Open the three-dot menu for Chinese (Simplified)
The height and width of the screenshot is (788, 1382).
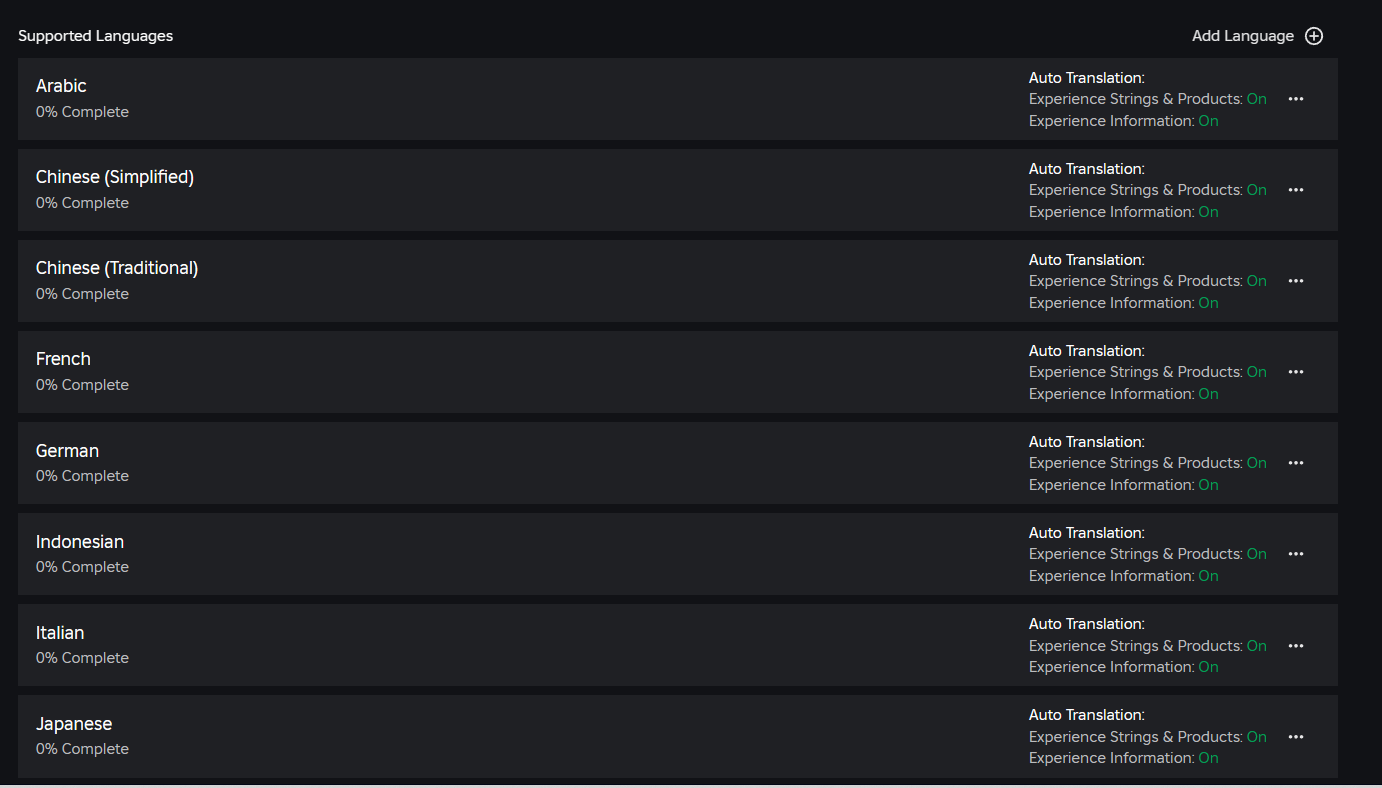click(1296, 190)
